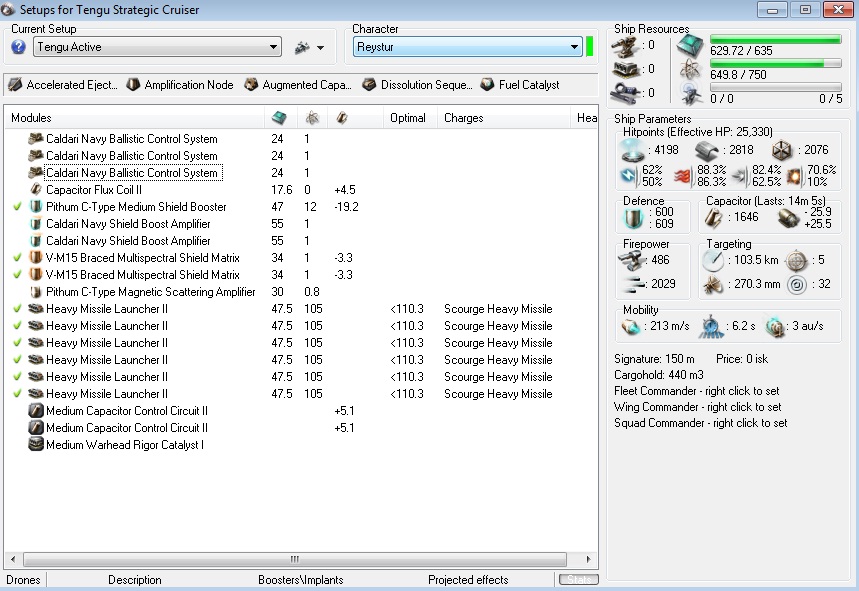This screenshot has width=859, height=591.
Task: Toggle active state of Pithum C-Type Medium Shield Booster
Action: 18,207
